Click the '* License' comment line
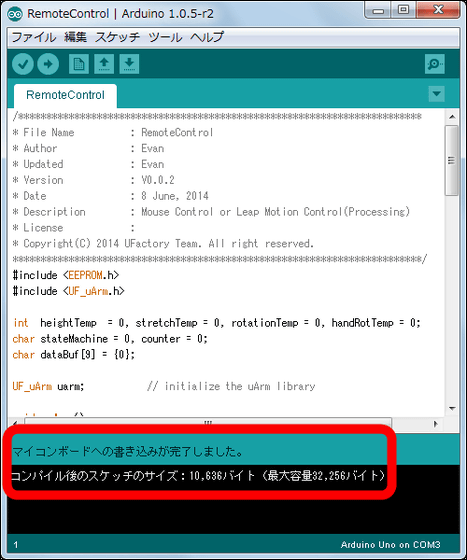This screenshot has width=467, height=560. (74, 228)
